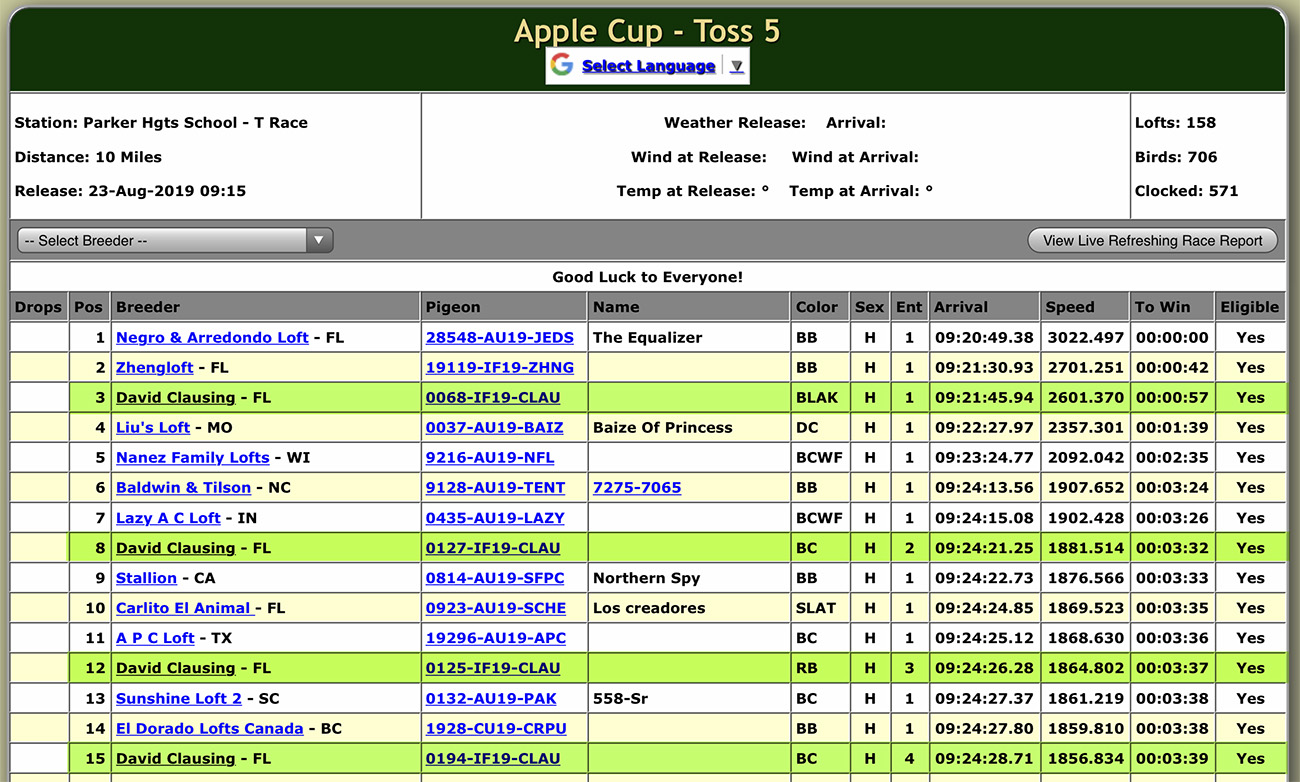The width and height of the screenshot is (1300, 782).
Task: Open the Select Language dropdown arrow
Action: [737, 66]
